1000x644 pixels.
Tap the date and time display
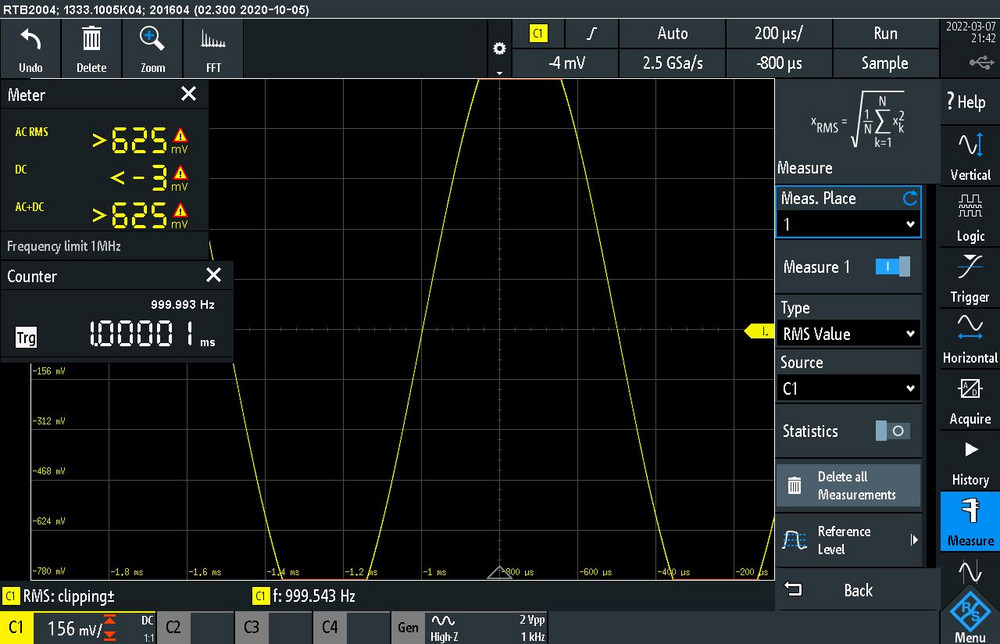(971, 32)
